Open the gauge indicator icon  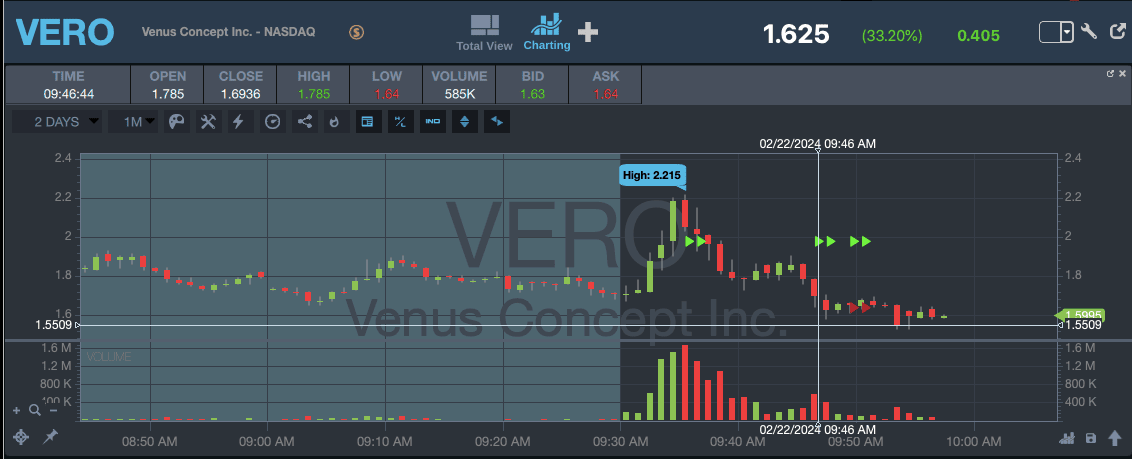coord(272,122)
